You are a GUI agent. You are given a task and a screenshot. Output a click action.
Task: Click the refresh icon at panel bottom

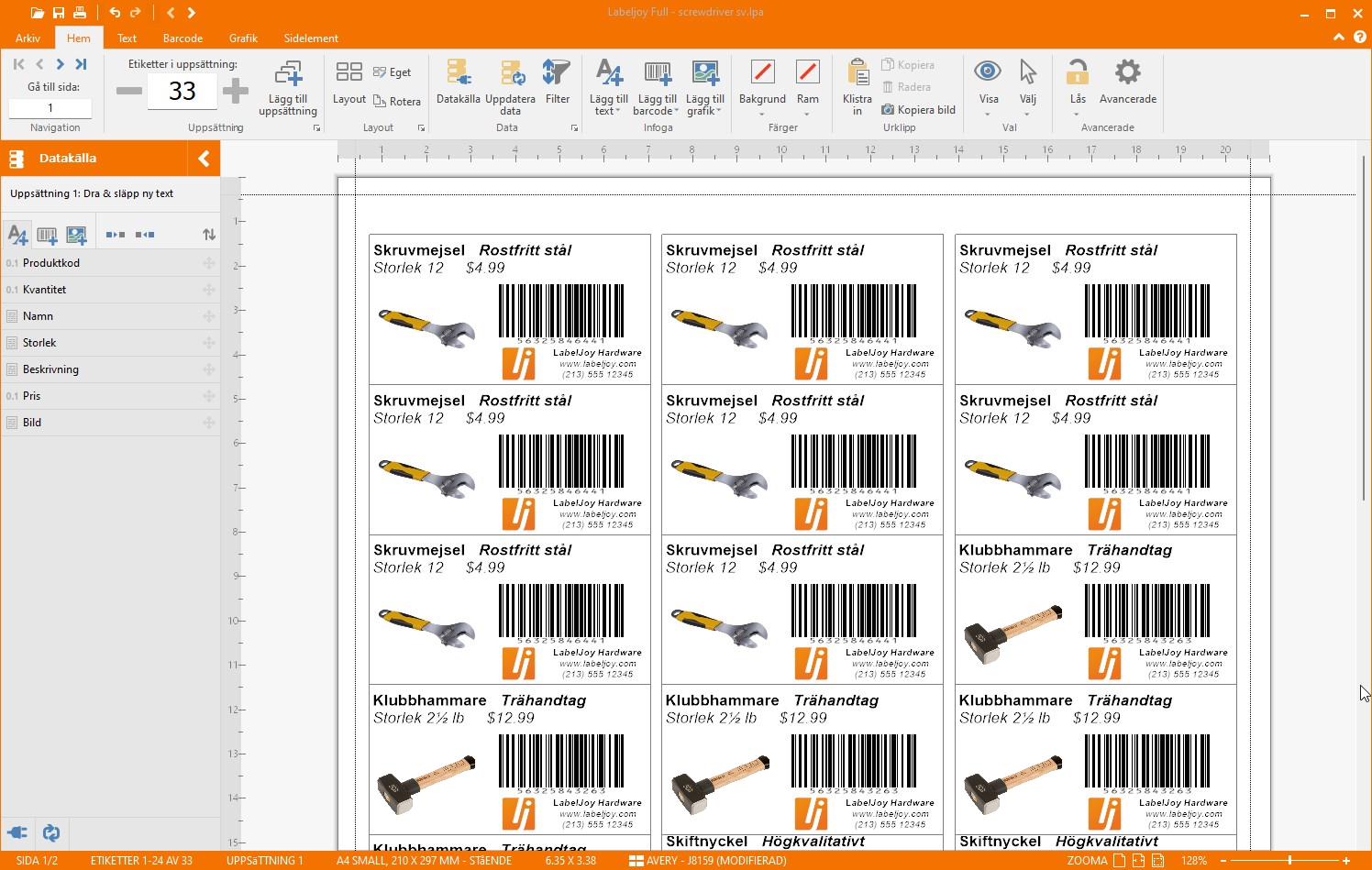51,833
